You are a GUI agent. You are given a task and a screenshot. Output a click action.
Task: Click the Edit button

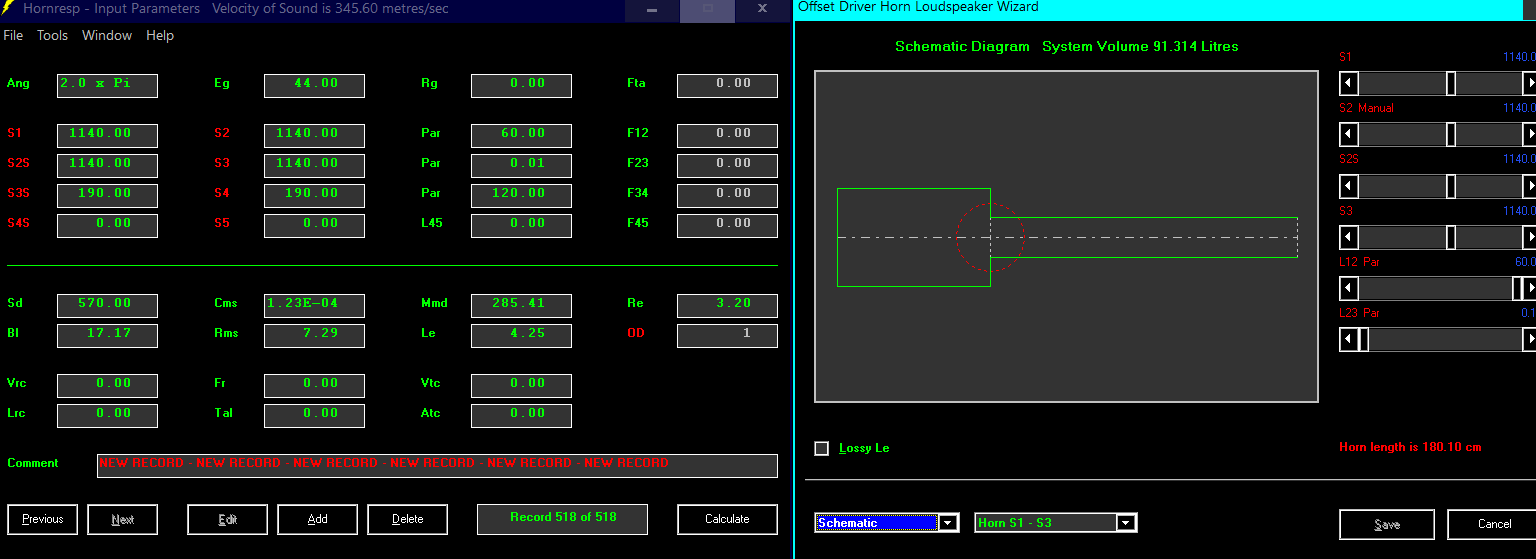227,519
